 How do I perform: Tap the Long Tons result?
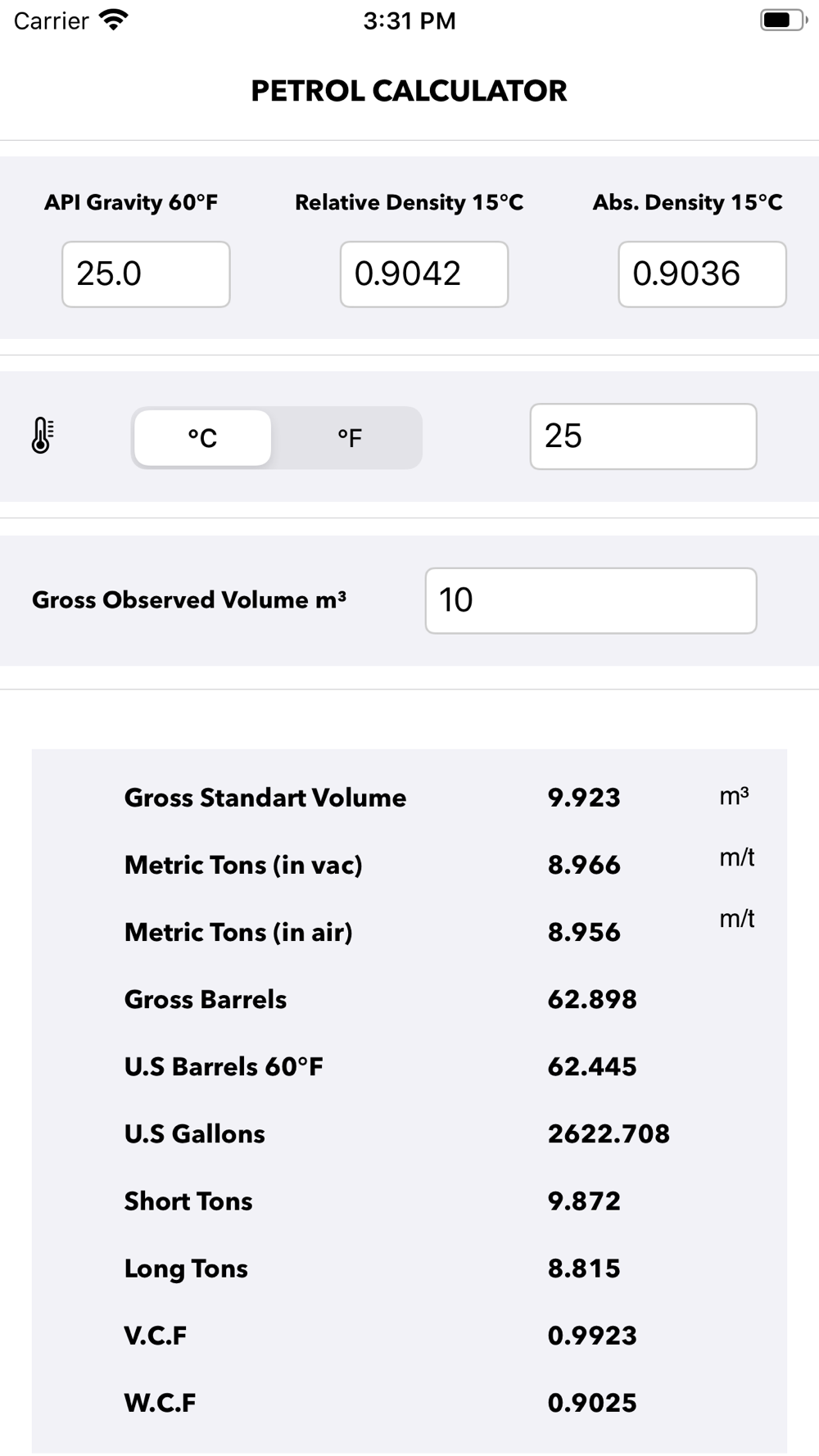(x=584, y=1268)
